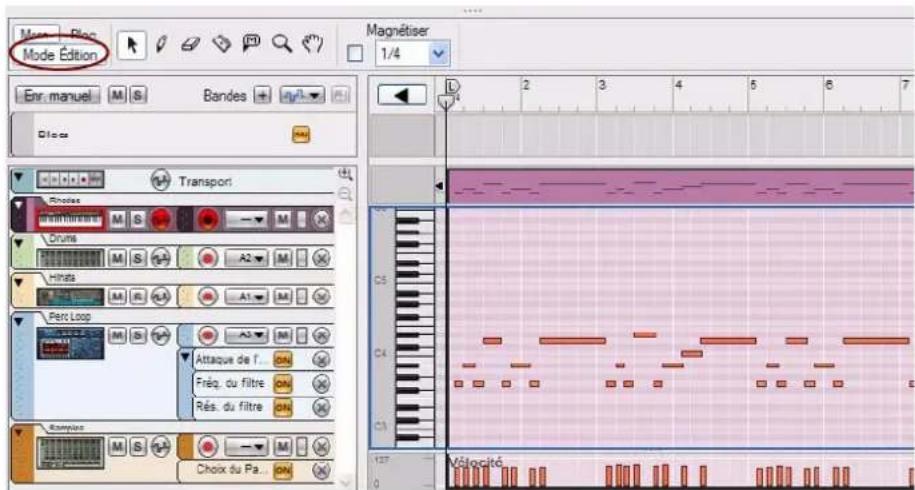Toggle ON for Rés. du filtre
The image size is (915, 490).
pyautogui.click(x=282, y=407)
